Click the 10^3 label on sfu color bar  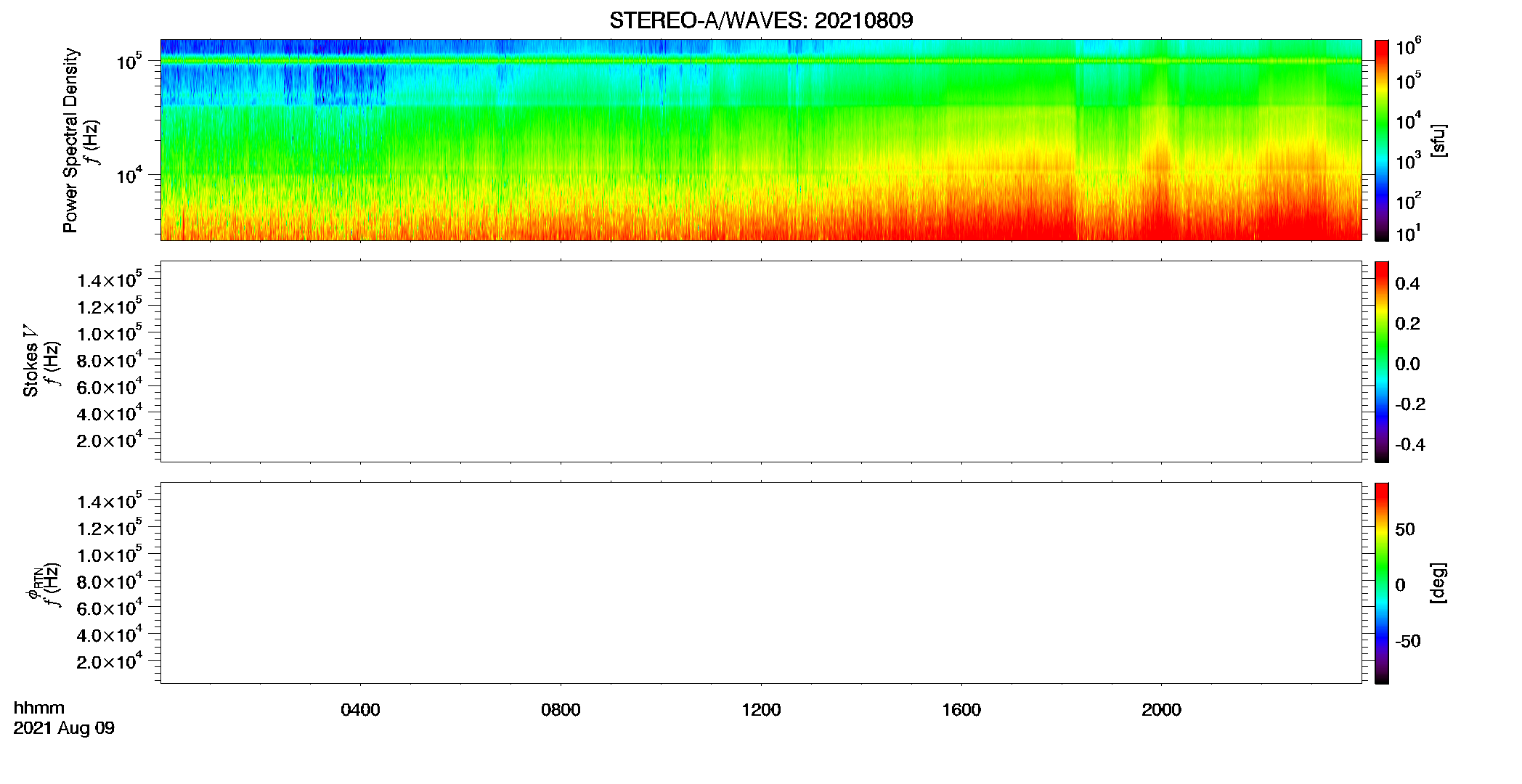pyautogui.click(x=1409, y=161)
